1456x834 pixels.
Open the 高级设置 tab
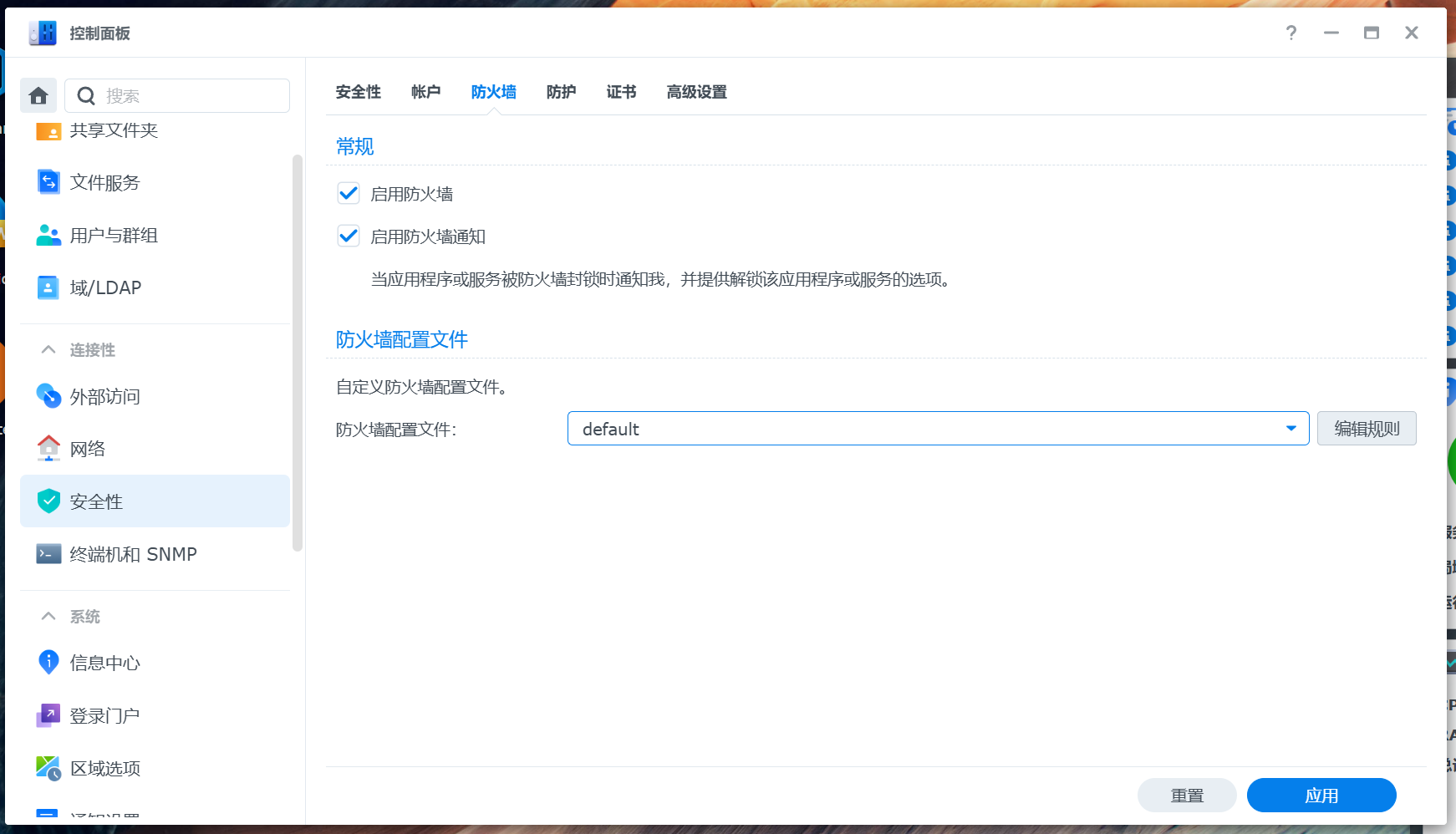click(x=696, y=92)
